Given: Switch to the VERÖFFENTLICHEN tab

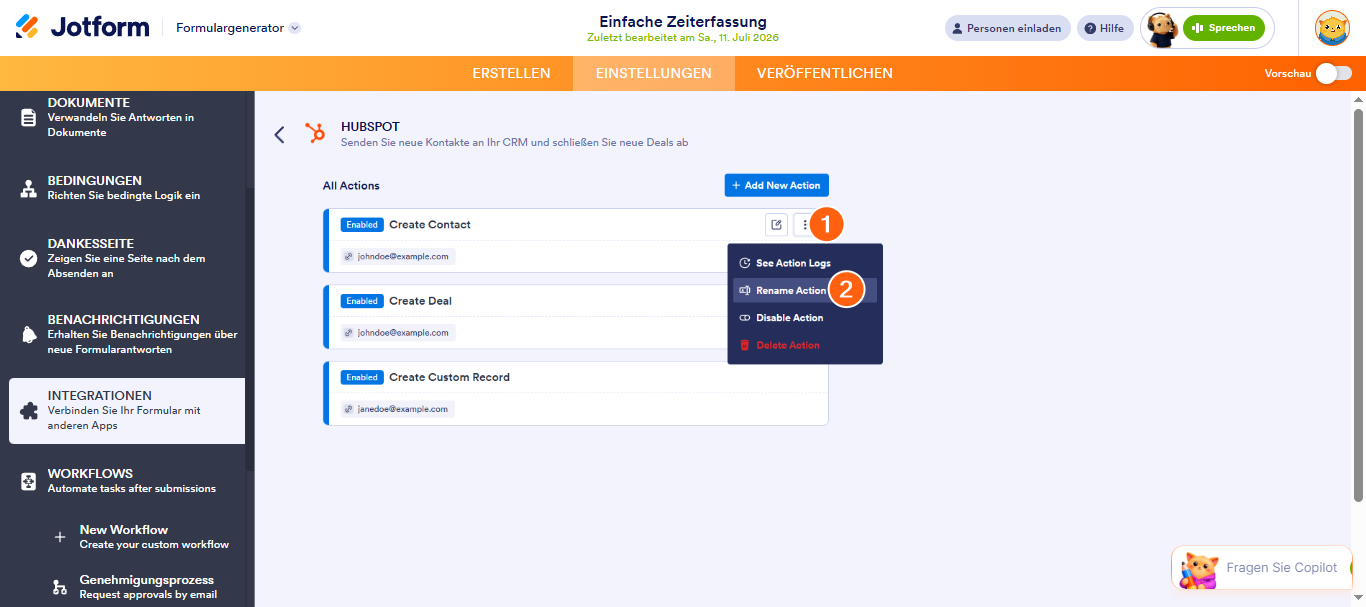Looking at the screenshot, I should [825, 73].
